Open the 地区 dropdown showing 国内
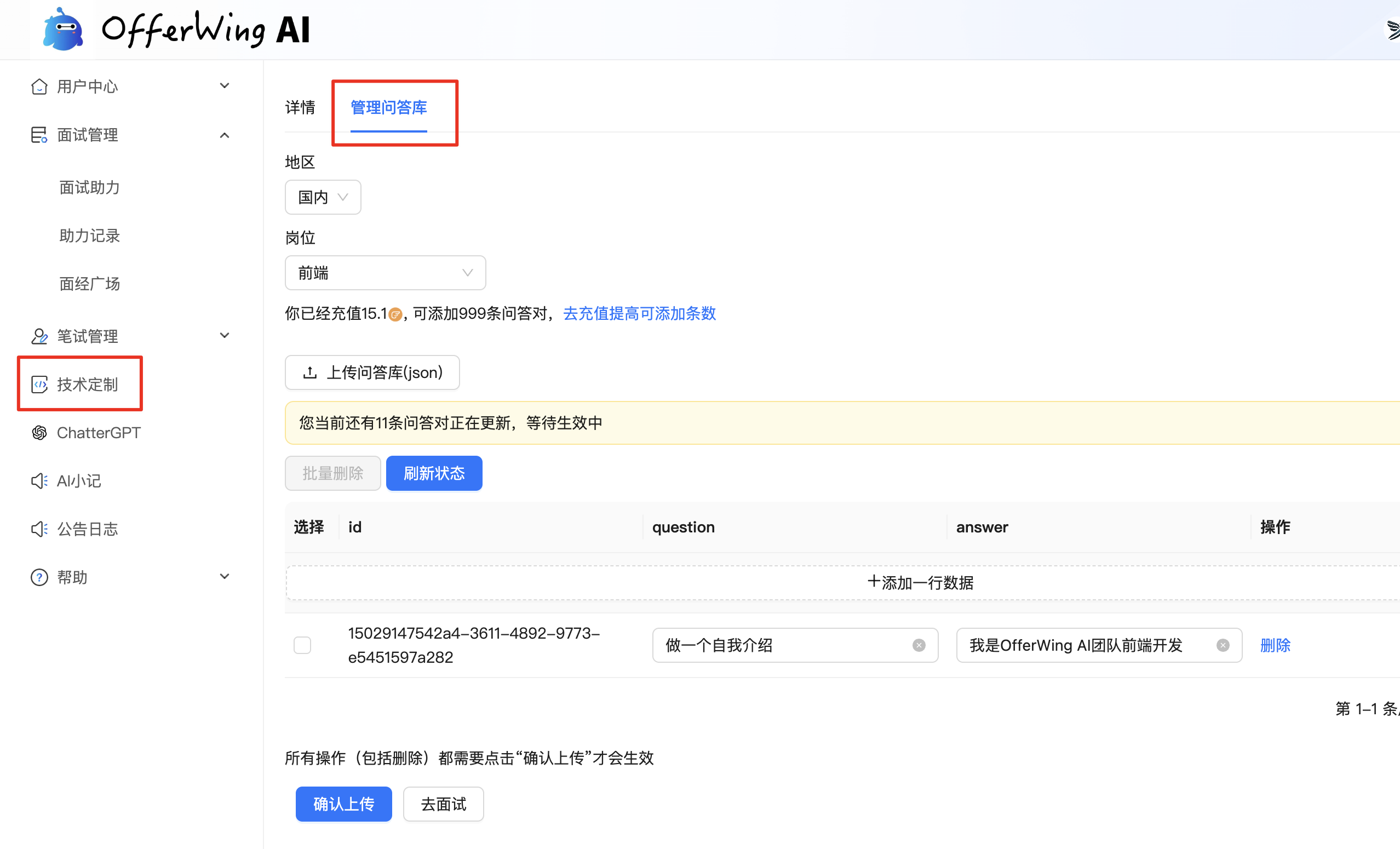This screenshot has height=849, width=1400. tap(323, 197)
